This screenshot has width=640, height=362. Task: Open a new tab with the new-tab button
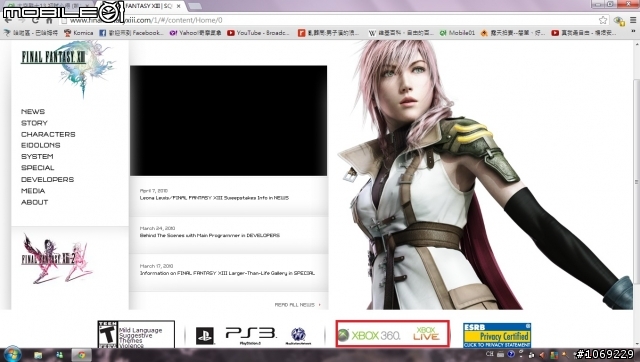pyautogui.click(x=195, y=6)
